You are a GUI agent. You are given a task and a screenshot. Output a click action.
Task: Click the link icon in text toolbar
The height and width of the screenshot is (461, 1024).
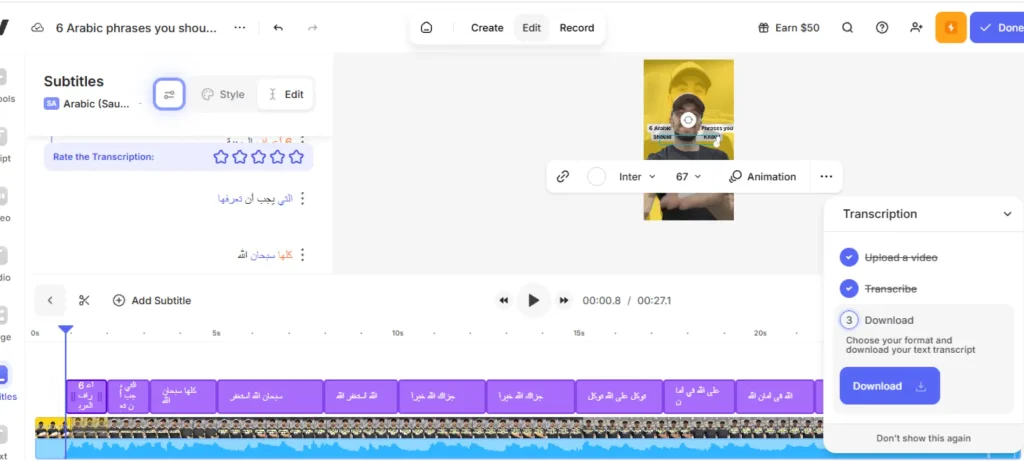[563, 176]
